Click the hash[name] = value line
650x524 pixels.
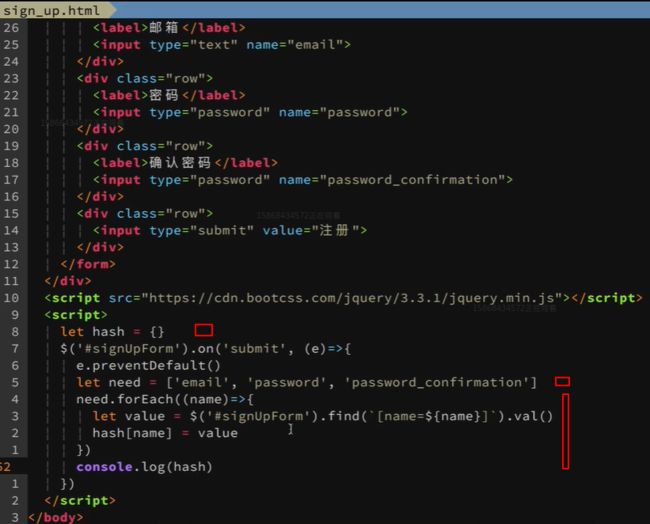(165, 433)
